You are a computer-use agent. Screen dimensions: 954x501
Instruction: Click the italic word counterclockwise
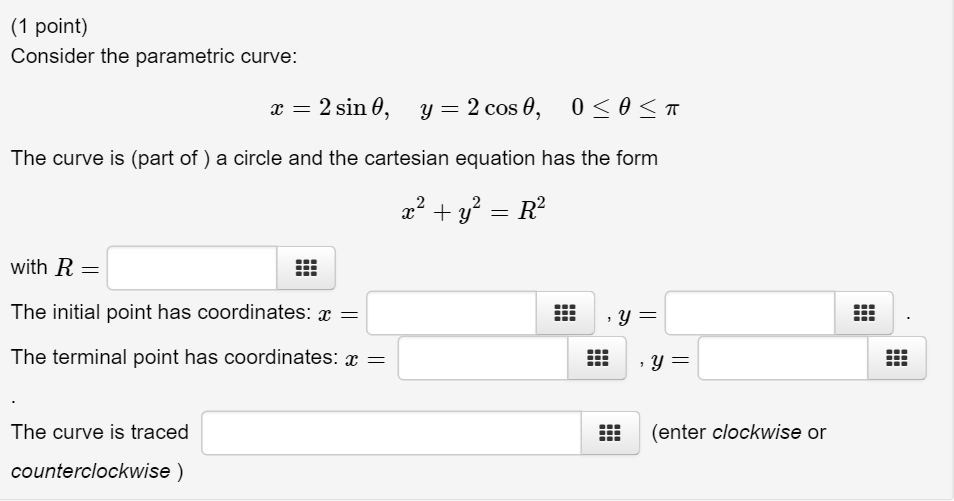tap(90, 471)
